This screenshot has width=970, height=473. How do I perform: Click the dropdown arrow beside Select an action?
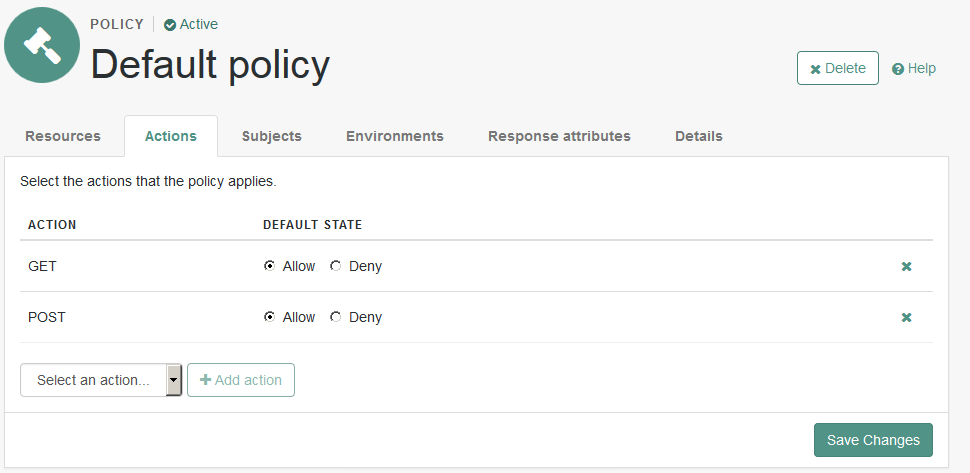174,380
